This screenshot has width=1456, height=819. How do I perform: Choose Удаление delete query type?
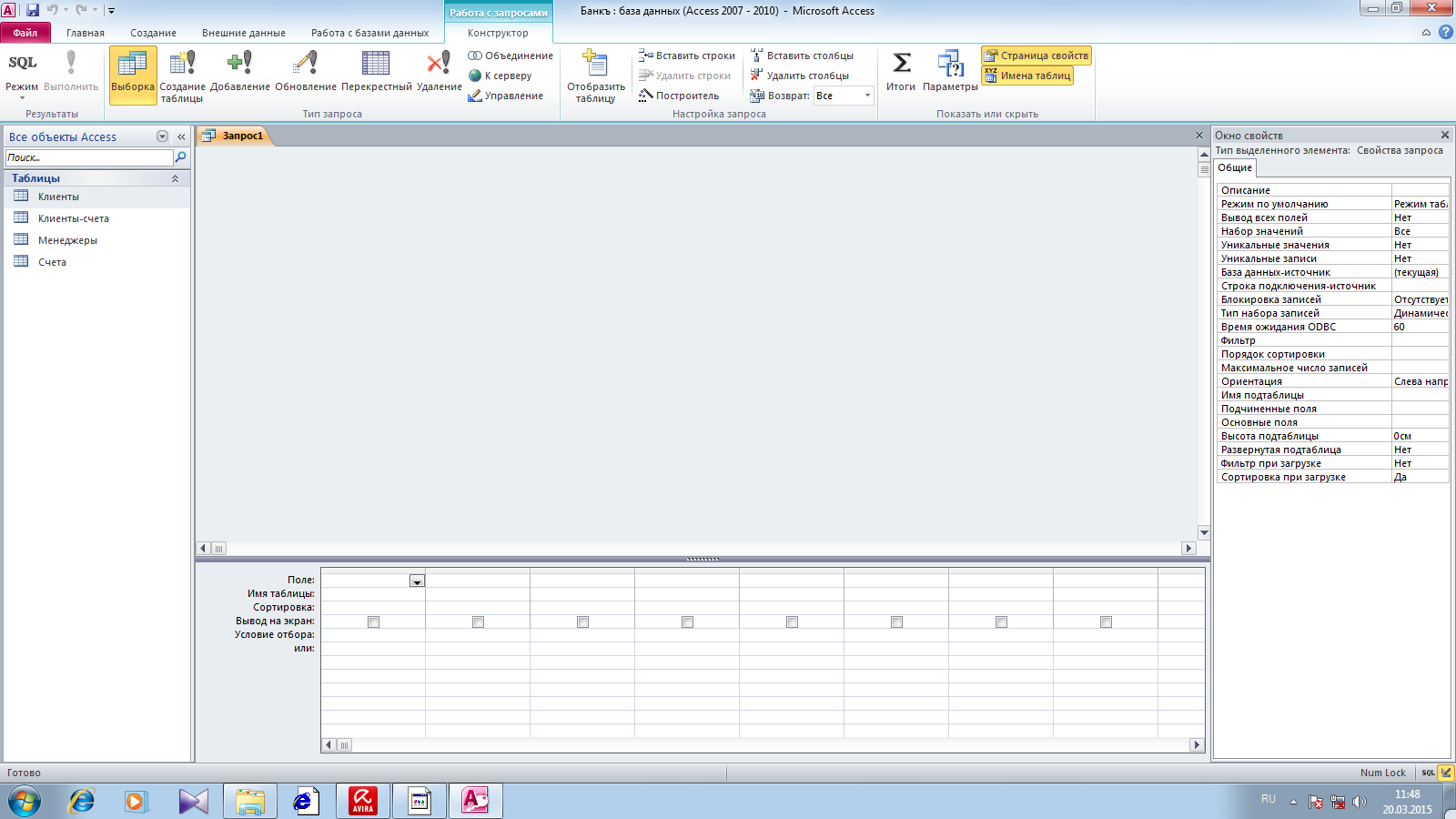(x=439, y=73)
